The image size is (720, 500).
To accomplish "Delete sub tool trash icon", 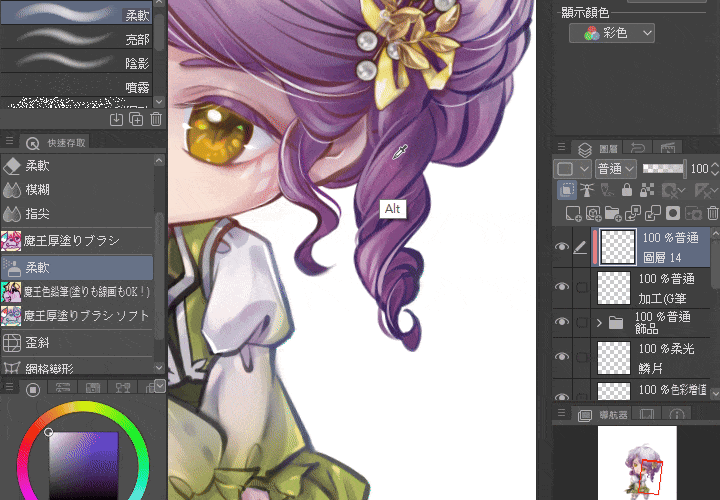I will pyautogui.click(x=156, y=119).
